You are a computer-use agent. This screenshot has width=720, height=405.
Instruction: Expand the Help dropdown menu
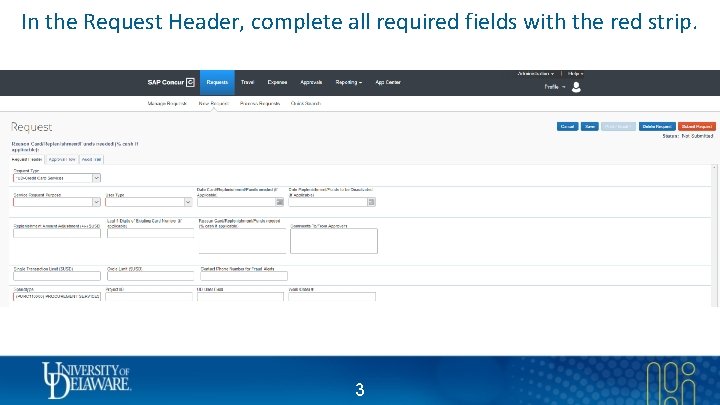(x=575, y=73)
